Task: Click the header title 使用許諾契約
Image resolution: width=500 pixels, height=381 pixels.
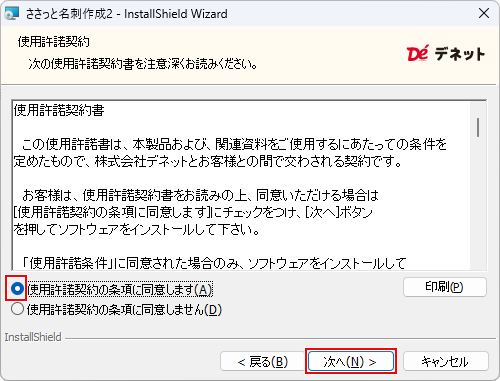Action: pyautogui.click(x=54, y=42)
